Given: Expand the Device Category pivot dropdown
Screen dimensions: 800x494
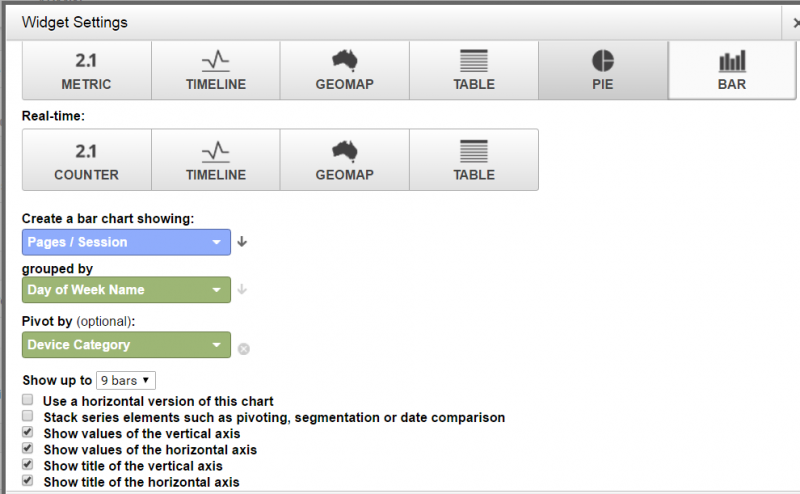Looking at the screenshot, I should click(x=126, y=345).
